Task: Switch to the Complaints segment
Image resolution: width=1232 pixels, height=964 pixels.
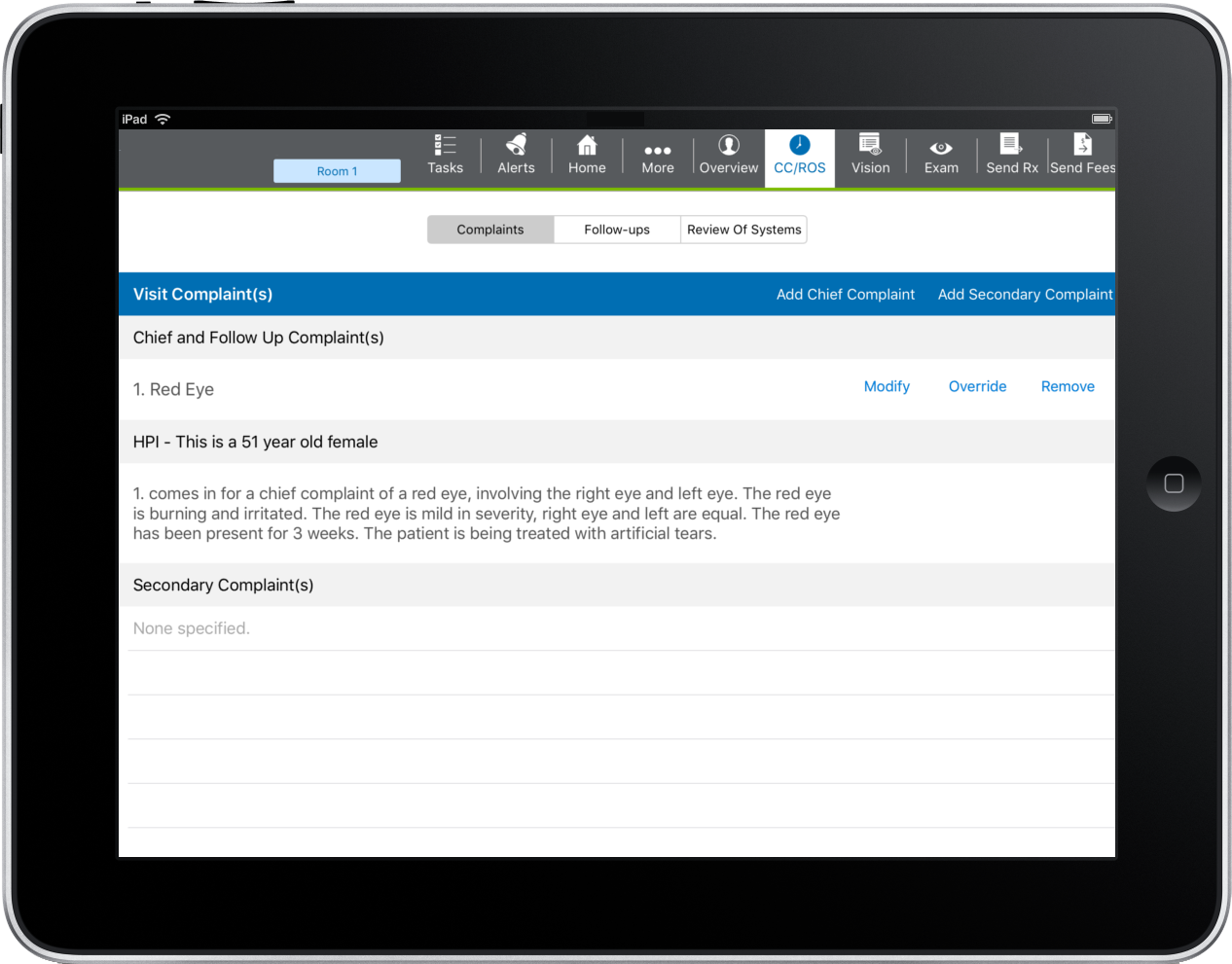Action: tap(490, 230)
